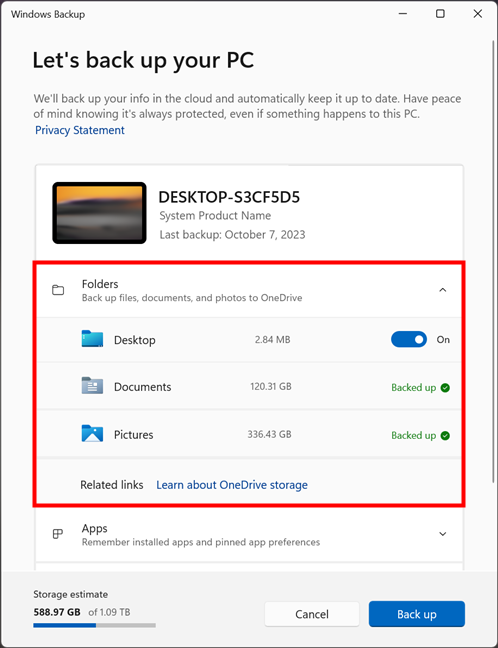Toggle Desktop folder backup switch
This screenshot has height=648, width=498.
click(409, 340)
